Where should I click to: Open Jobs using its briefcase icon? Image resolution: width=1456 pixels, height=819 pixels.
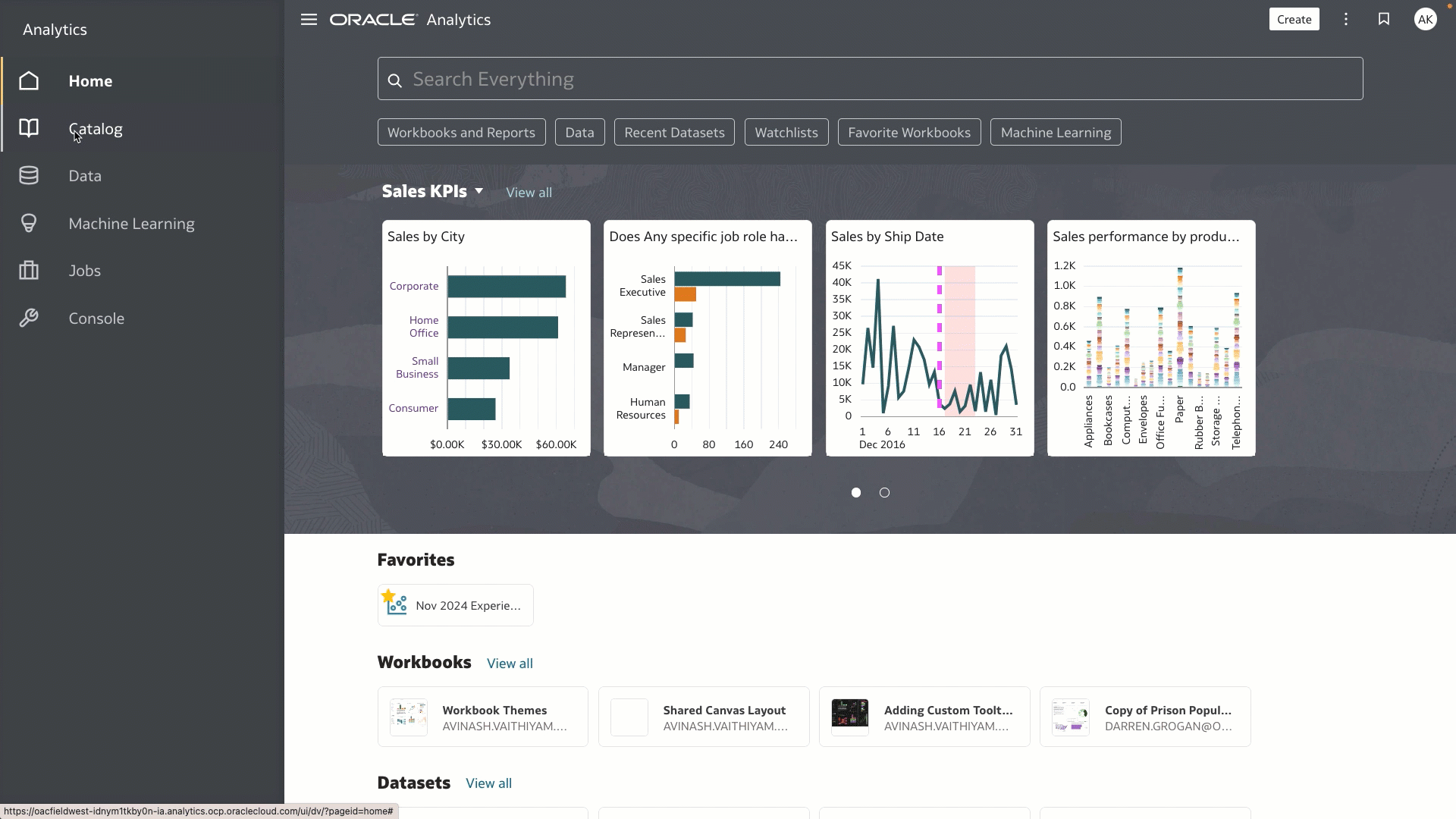[x=28, y=271]
